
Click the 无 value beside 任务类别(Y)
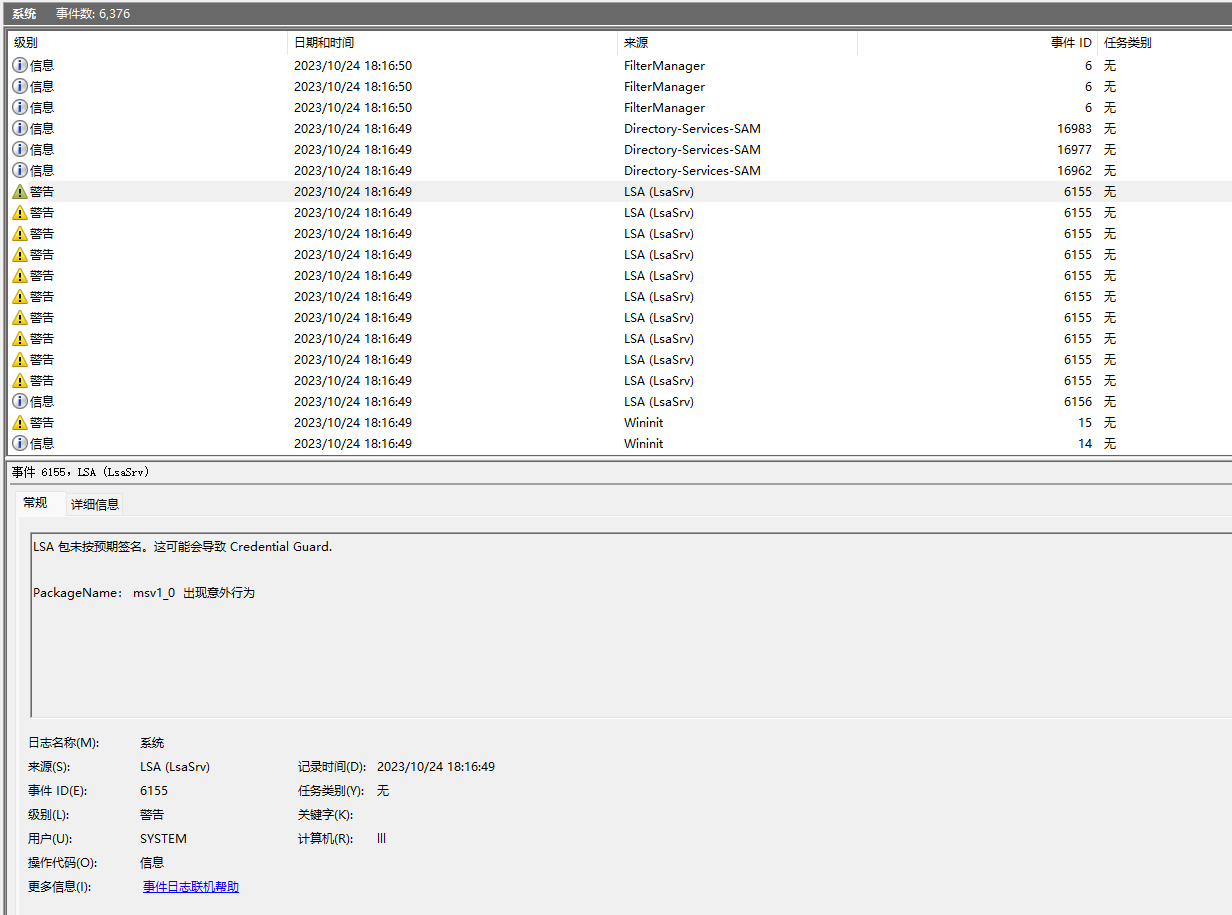(383, 791)
